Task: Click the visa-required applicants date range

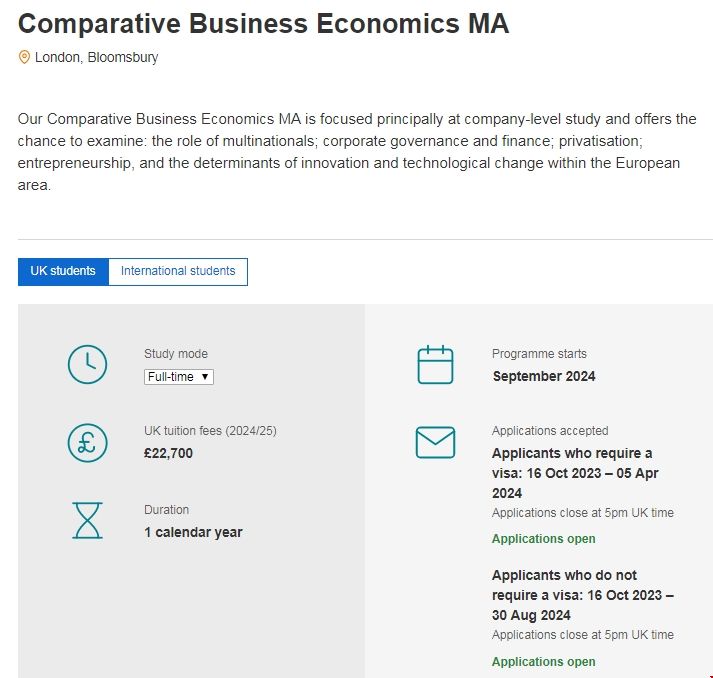Action: point(575,473)
